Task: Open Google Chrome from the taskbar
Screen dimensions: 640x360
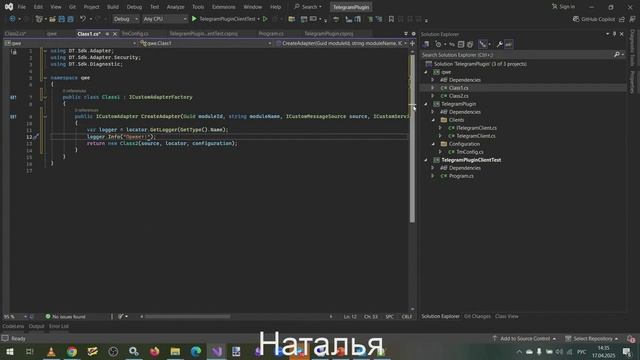Action: 72,351
